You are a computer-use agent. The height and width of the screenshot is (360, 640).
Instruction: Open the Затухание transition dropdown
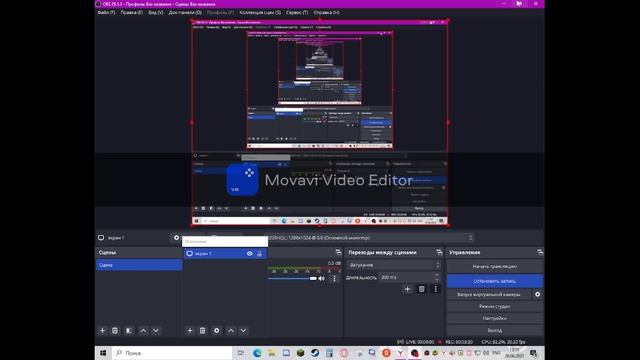[x=394, y=265]
